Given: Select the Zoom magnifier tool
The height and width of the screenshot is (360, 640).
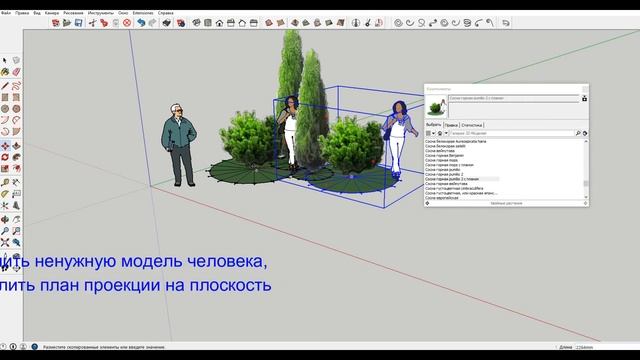Looking at the screenshot, I should click(x=5, y=231).
